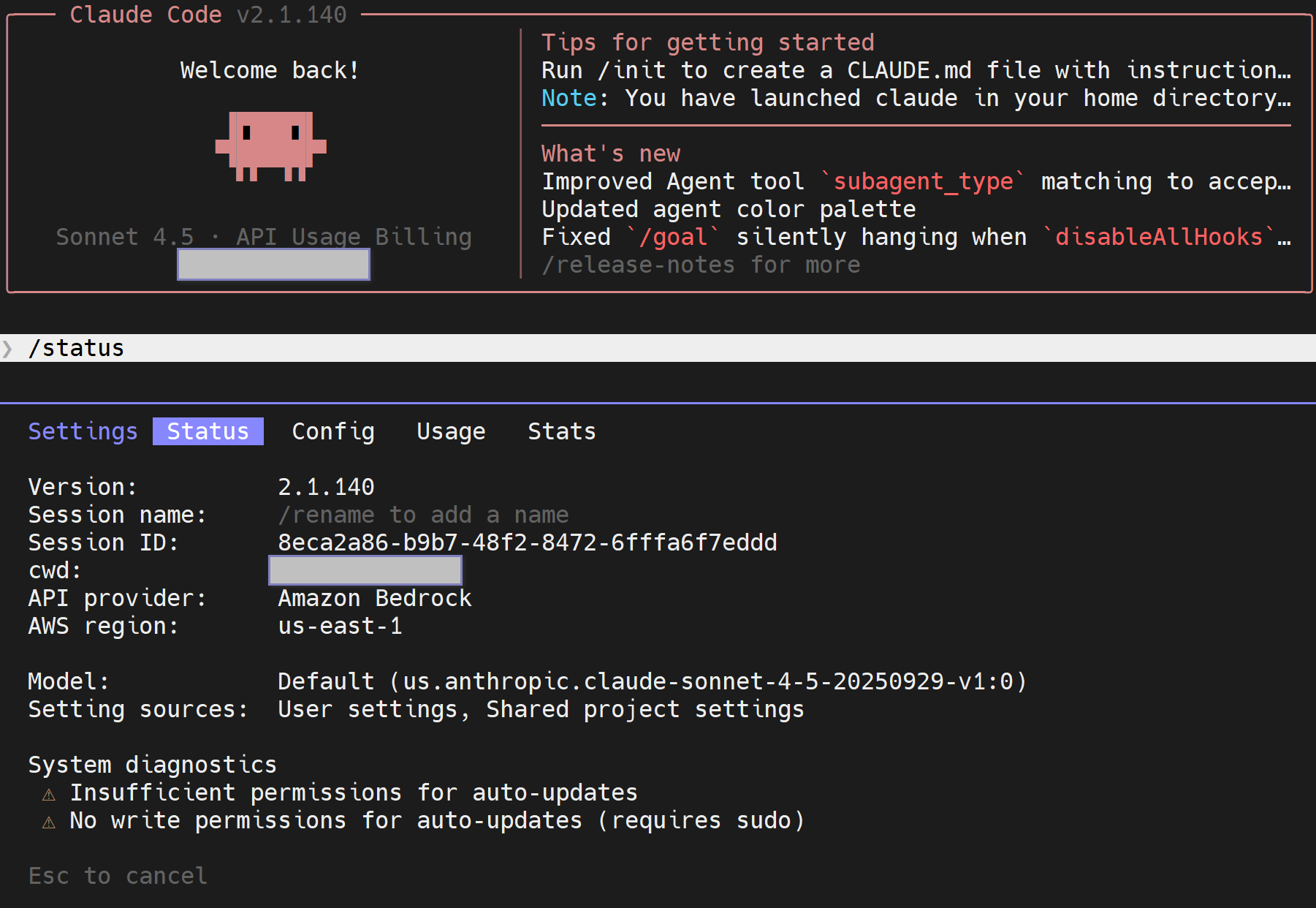Click the AWS region value us-east-1
The height and width of the screenshot is (908, 1316).
click(340, 626)
